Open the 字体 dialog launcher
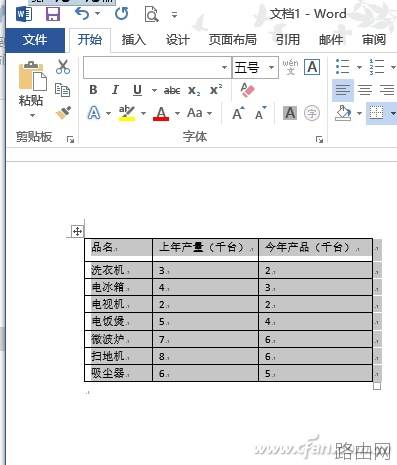 coord(319,139)
